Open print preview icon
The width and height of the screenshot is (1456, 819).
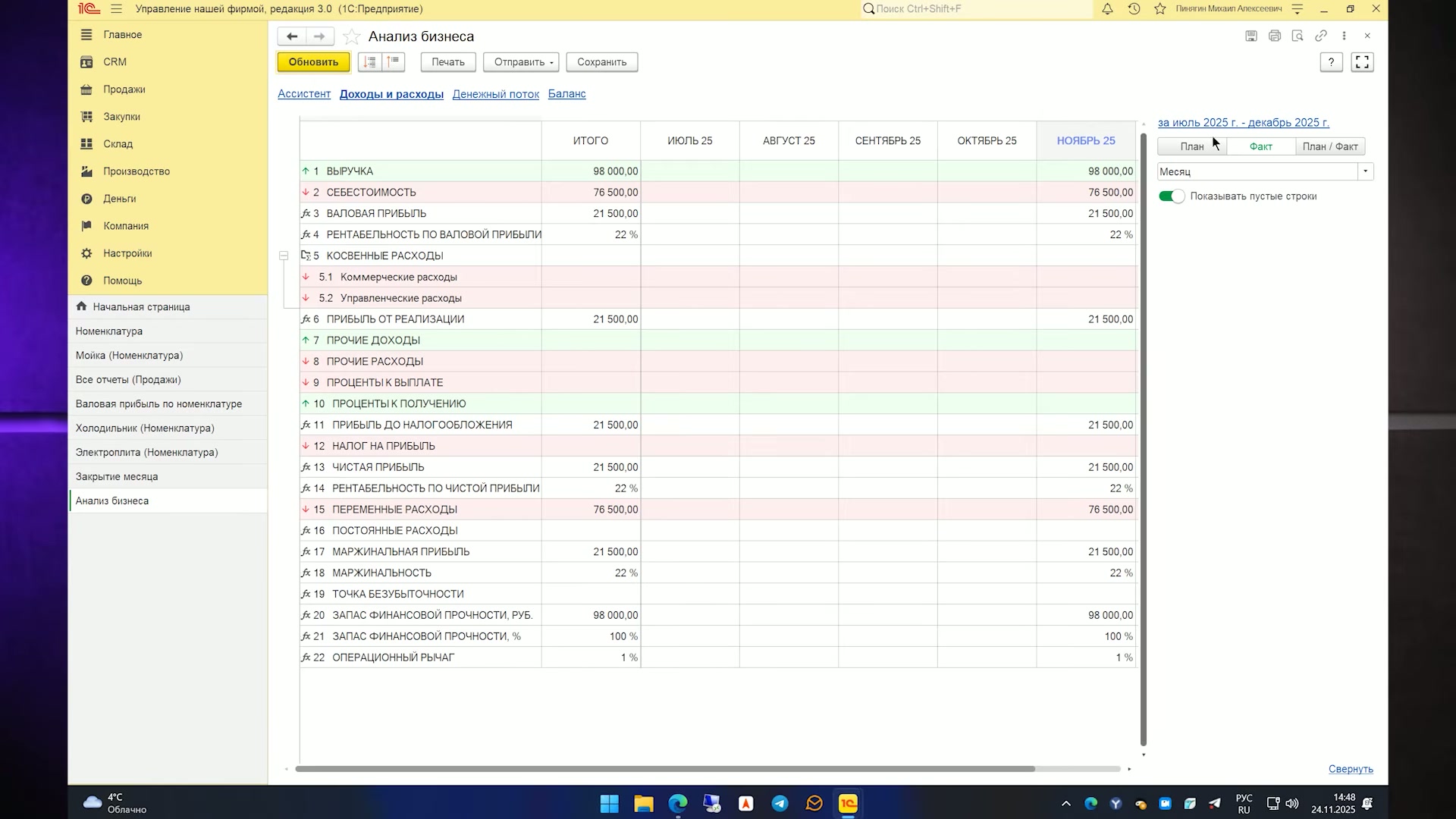point(1298,36)
